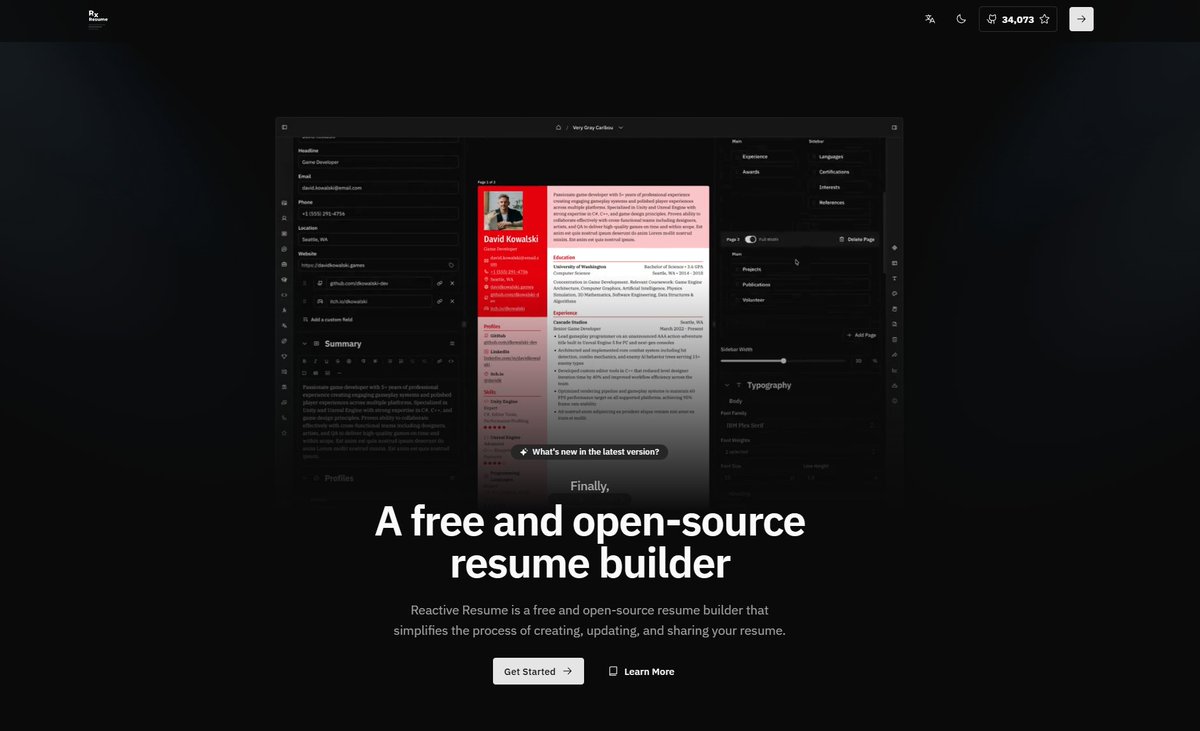Click the Headline field containing Game Developer

coord(378,161)
